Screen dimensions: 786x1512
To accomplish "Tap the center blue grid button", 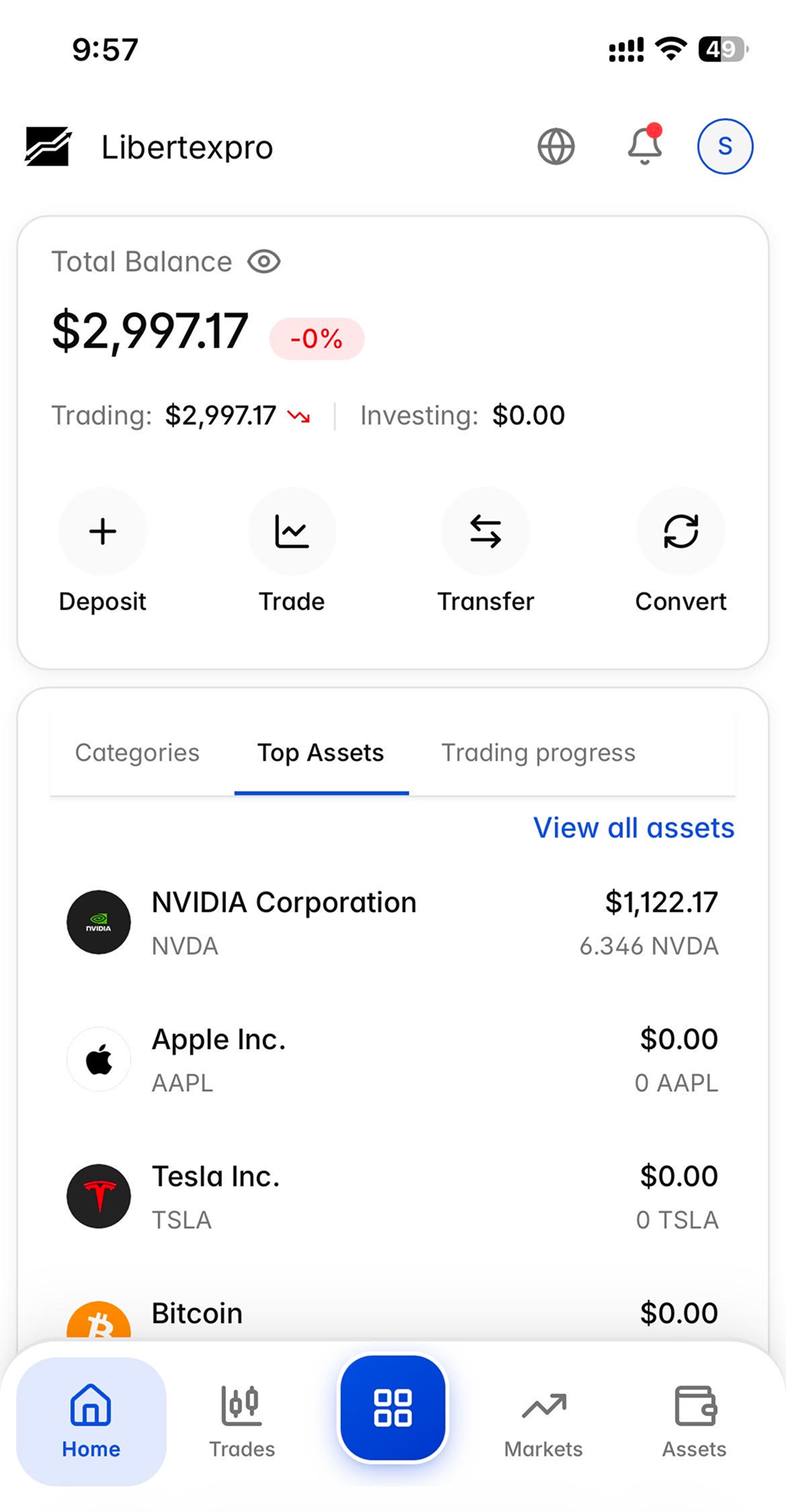I will point(393,1408).
